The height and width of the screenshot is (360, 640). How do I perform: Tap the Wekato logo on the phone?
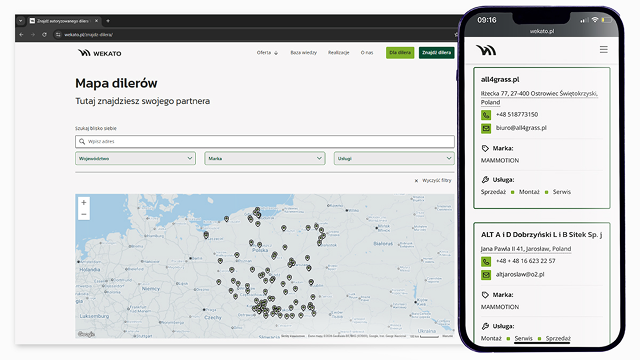[486, 50]
